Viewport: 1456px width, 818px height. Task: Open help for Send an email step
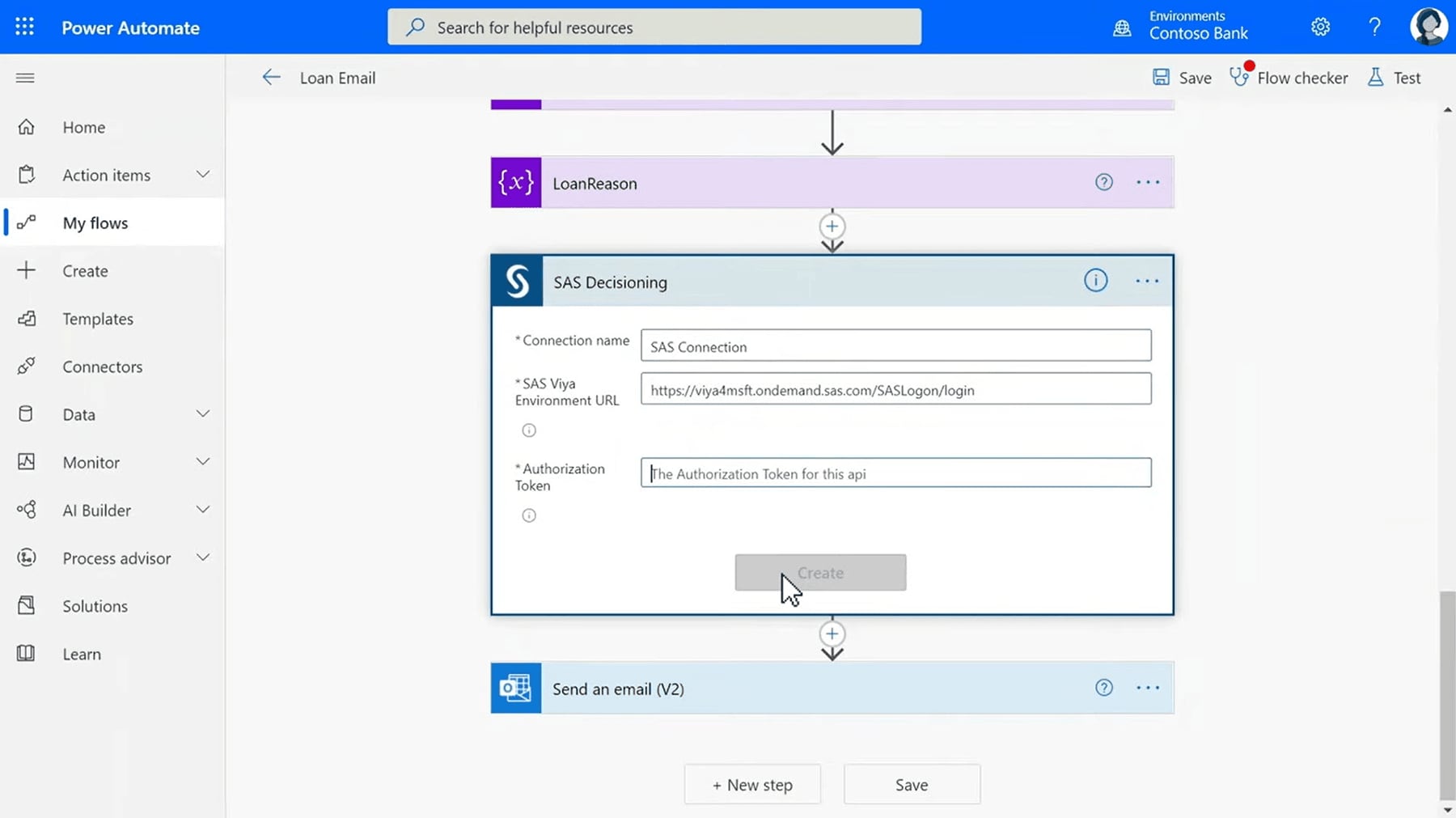click(1103, 688)
